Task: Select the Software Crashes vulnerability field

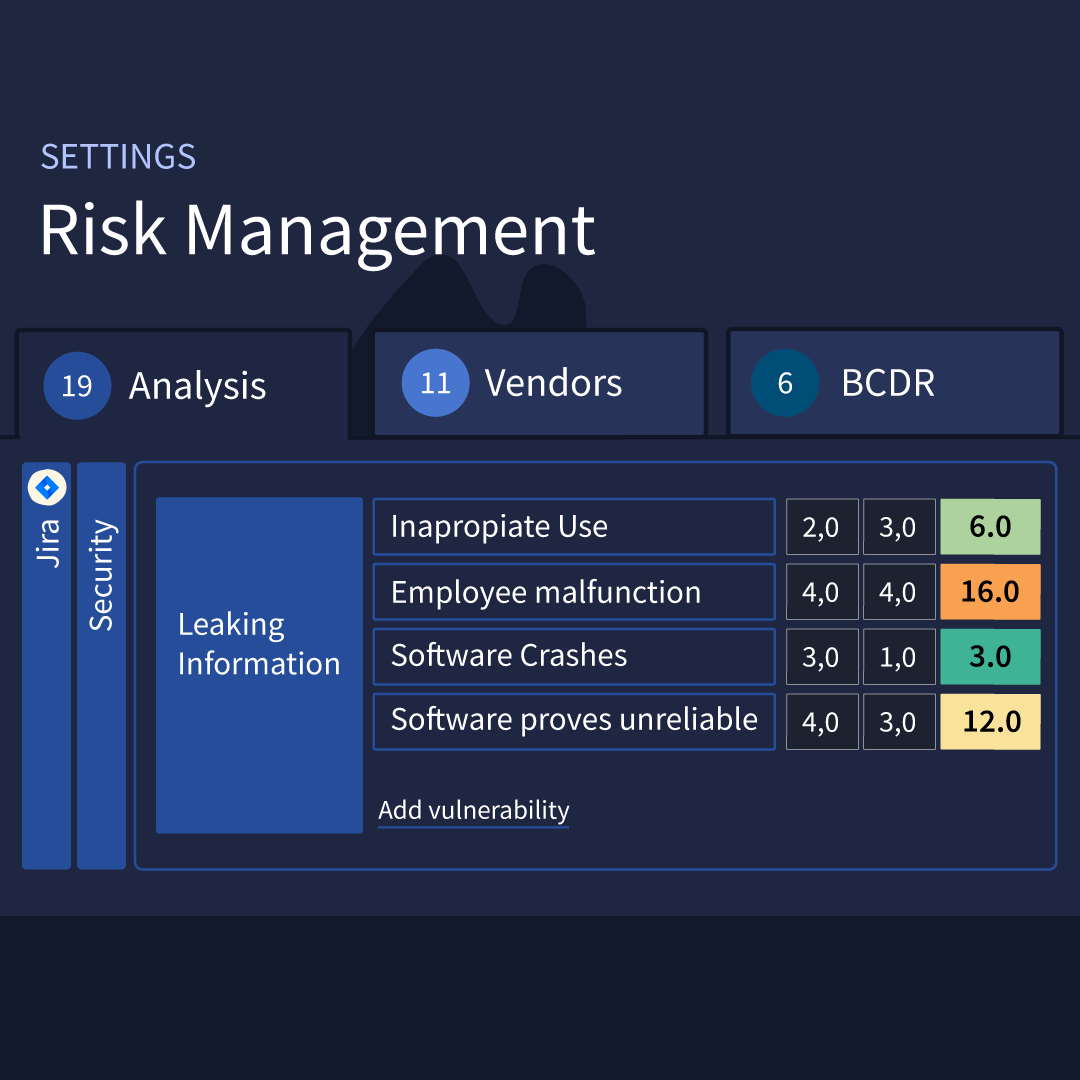Action: [x=574, y=656]
